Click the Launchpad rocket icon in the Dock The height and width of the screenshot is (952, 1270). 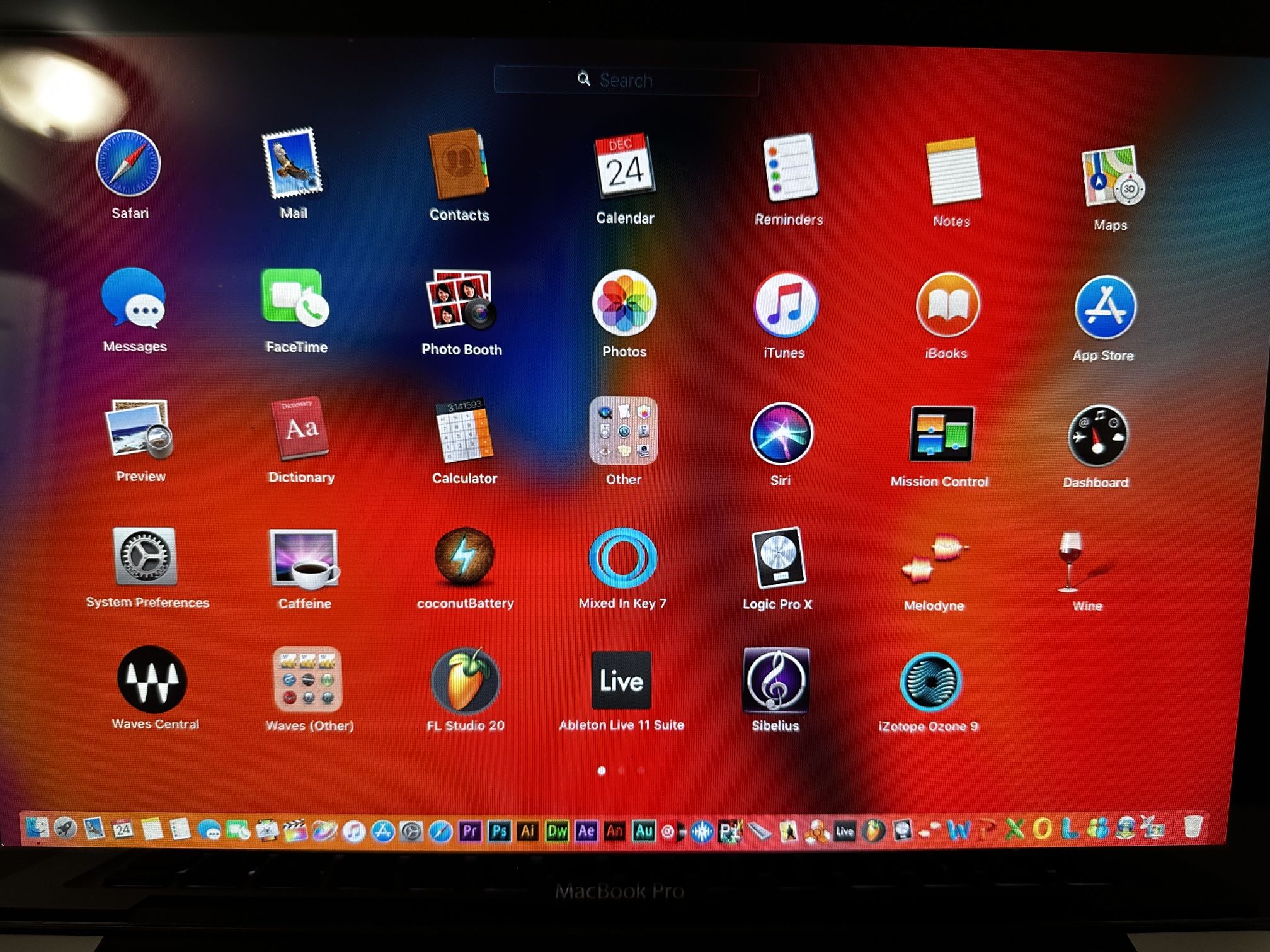click(x=65, y=828)
